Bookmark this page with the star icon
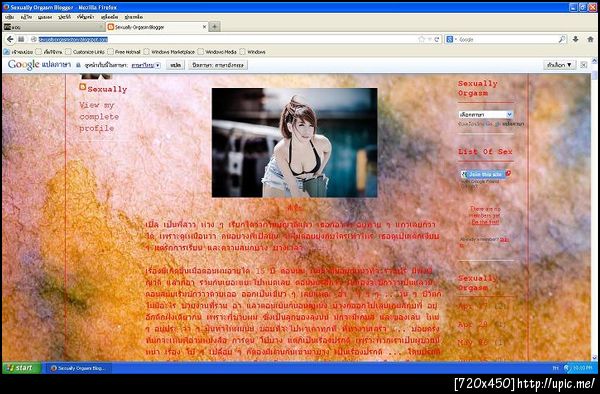 coord(421,39)
